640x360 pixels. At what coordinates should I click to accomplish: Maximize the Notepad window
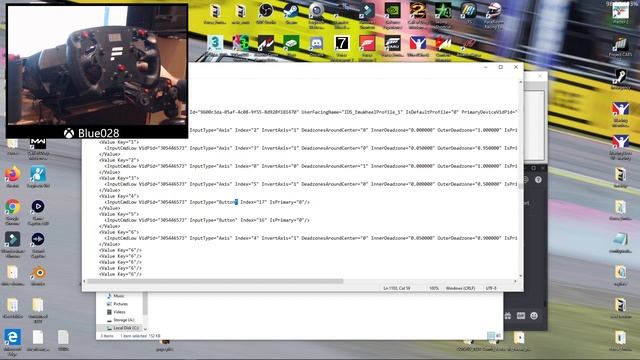501,67
